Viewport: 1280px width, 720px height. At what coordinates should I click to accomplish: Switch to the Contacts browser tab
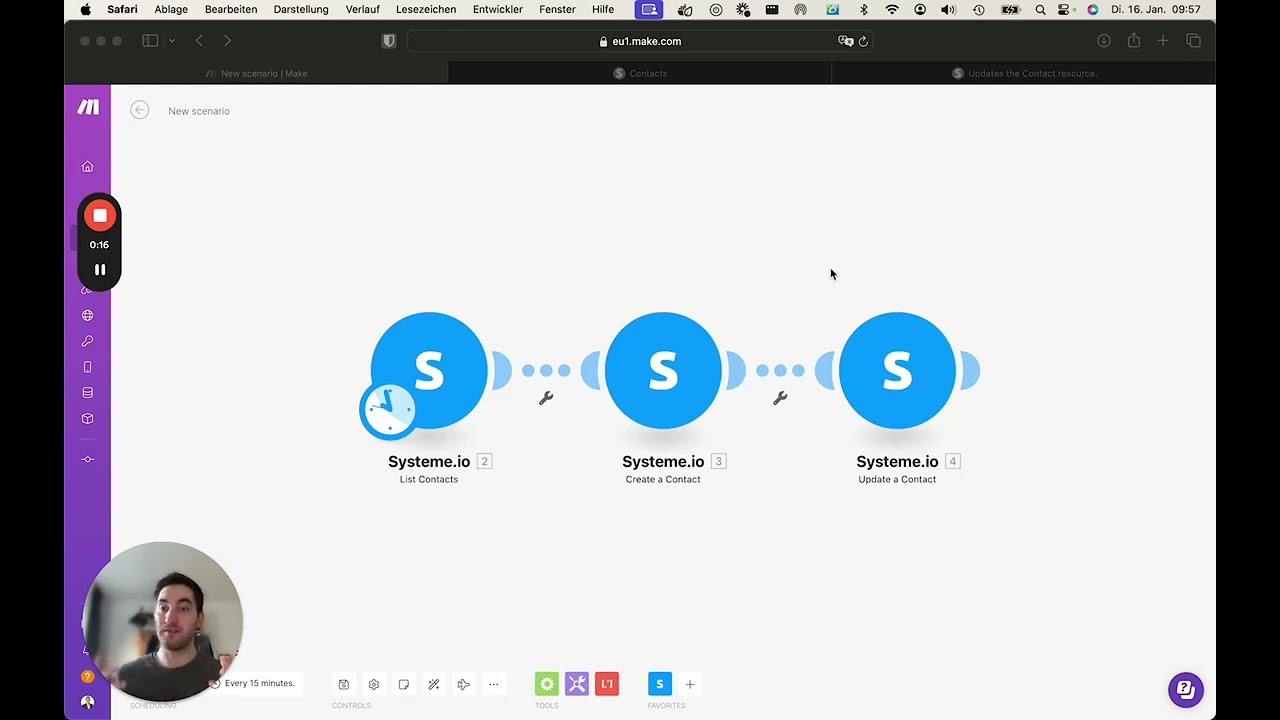click(640, 73)
